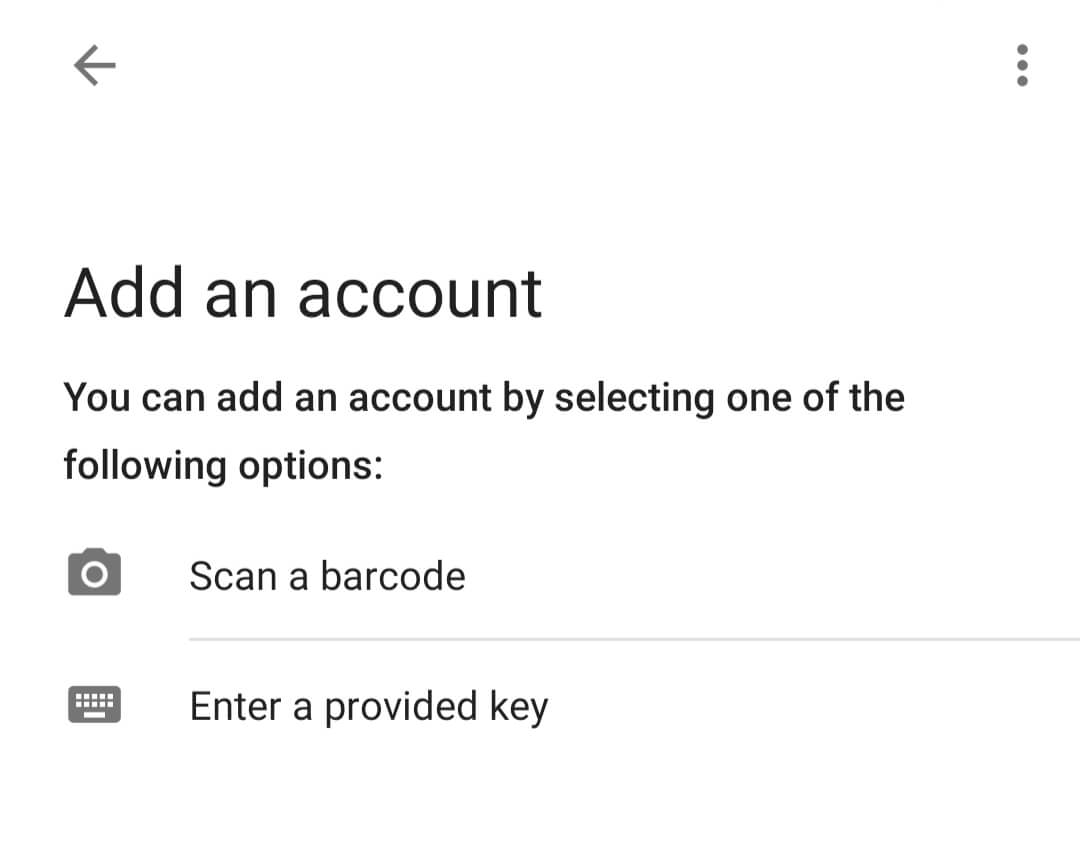The image size is (1080, 848).
Task: Click empty row space right of Enter a provided key
Action: pyautogui.click(x=813, y=707)
